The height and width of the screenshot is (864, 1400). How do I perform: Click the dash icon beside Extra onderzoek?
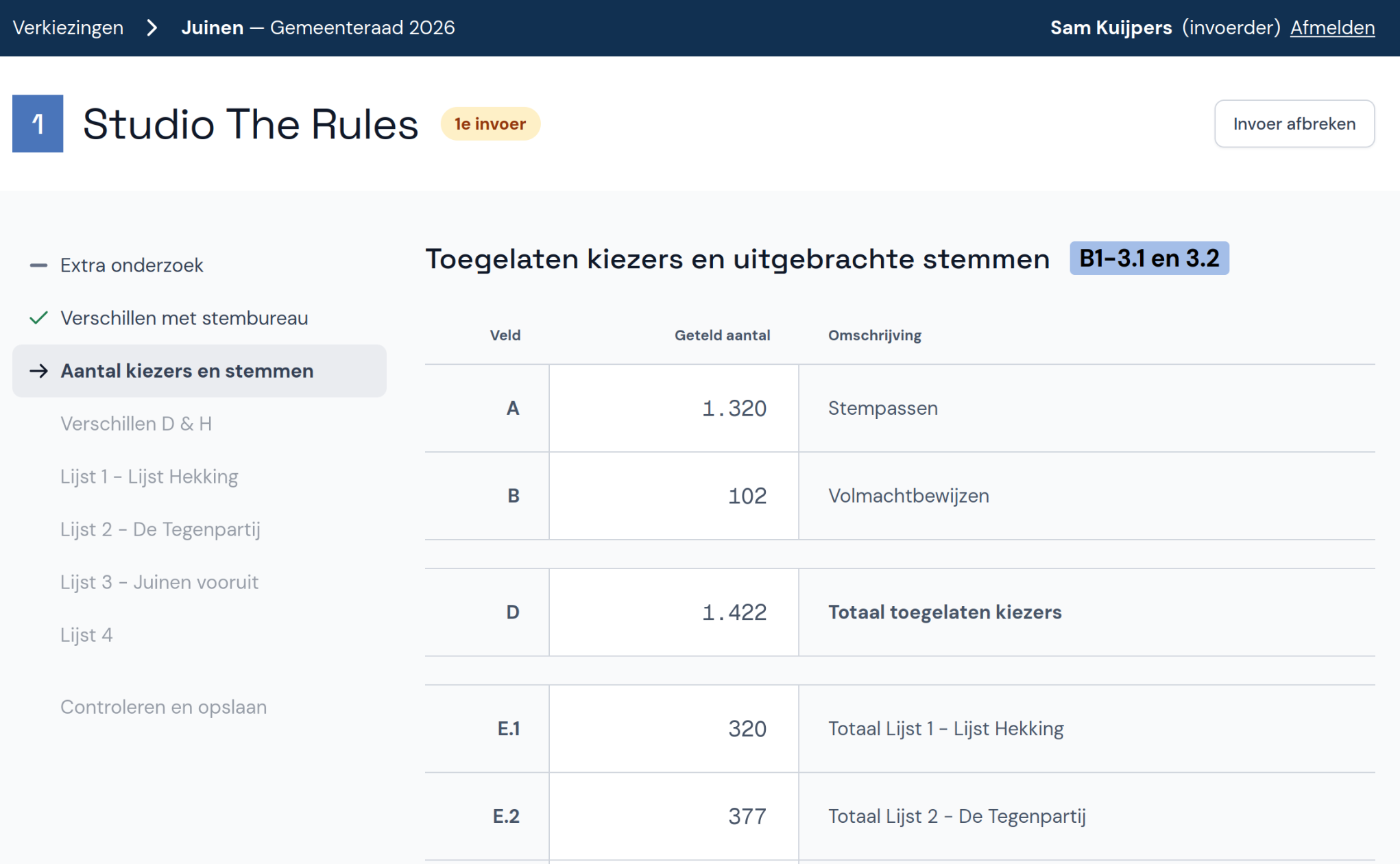[x=39, y=265]
